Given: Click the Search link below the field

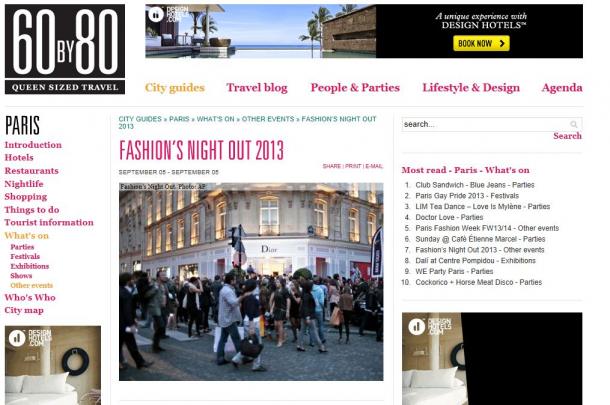Looking at the screenshot, I should [x=567, y=136].
